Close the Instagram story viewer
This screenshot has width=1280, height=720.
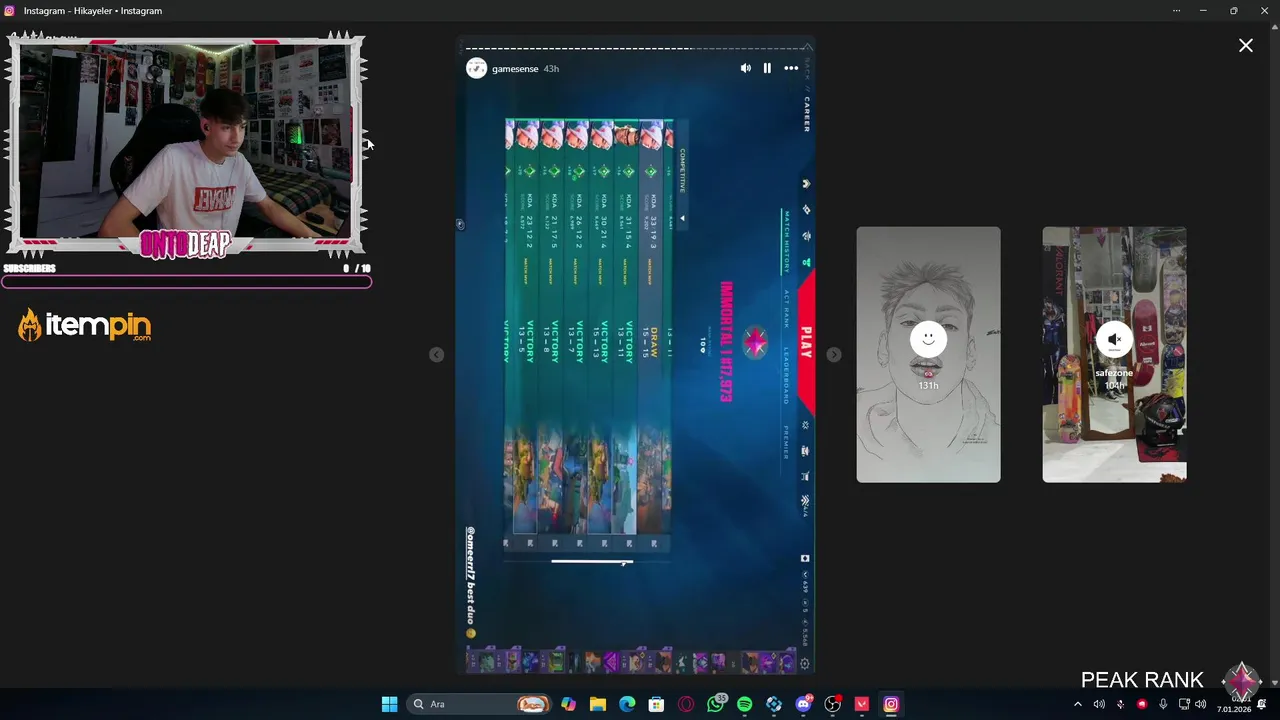tap(1246, 45)
